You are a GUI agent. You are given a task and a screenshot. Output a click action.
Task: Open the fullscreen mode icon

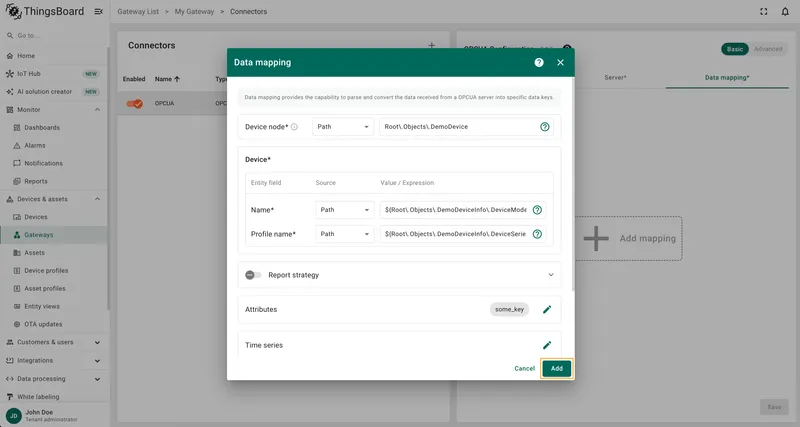click(764, 11)
